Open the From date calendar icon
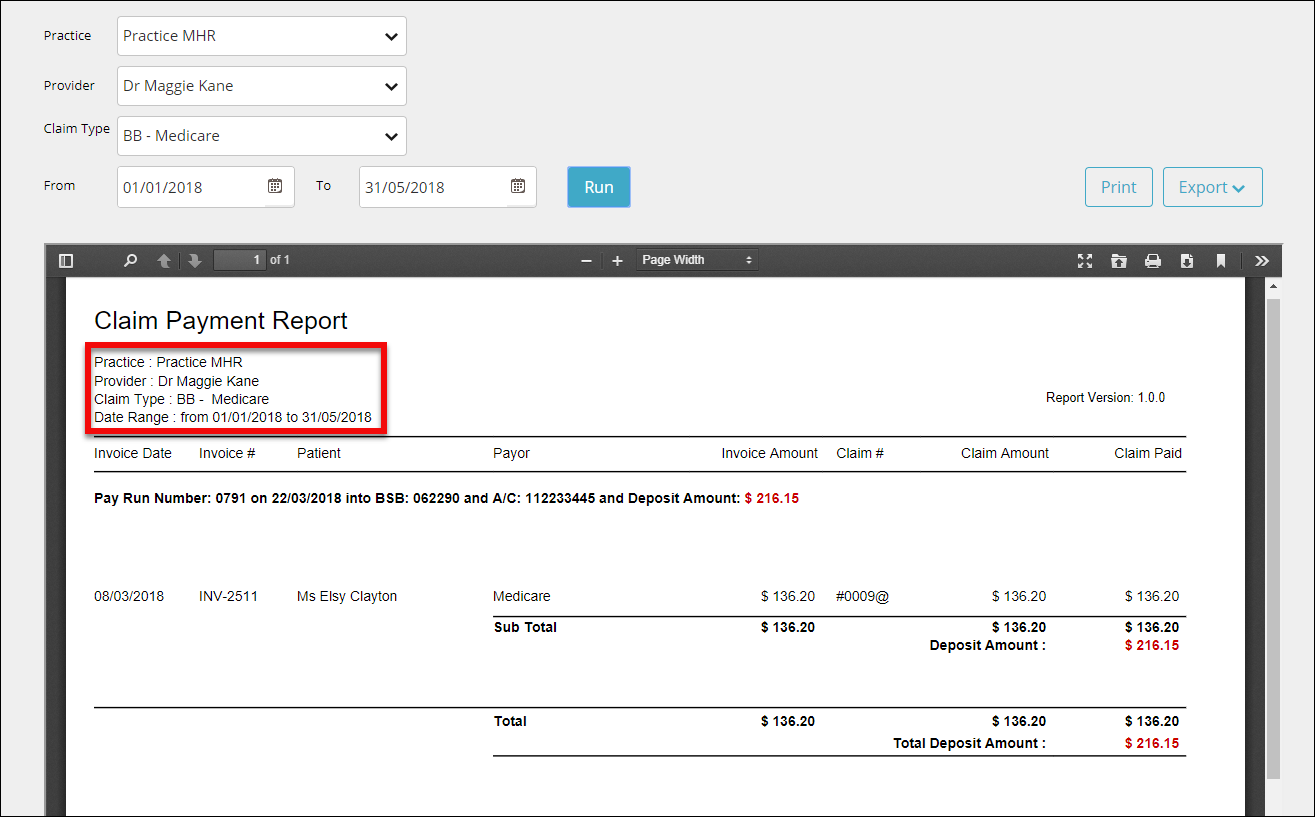The image size is (1315, 817). (x=275, y=186)
